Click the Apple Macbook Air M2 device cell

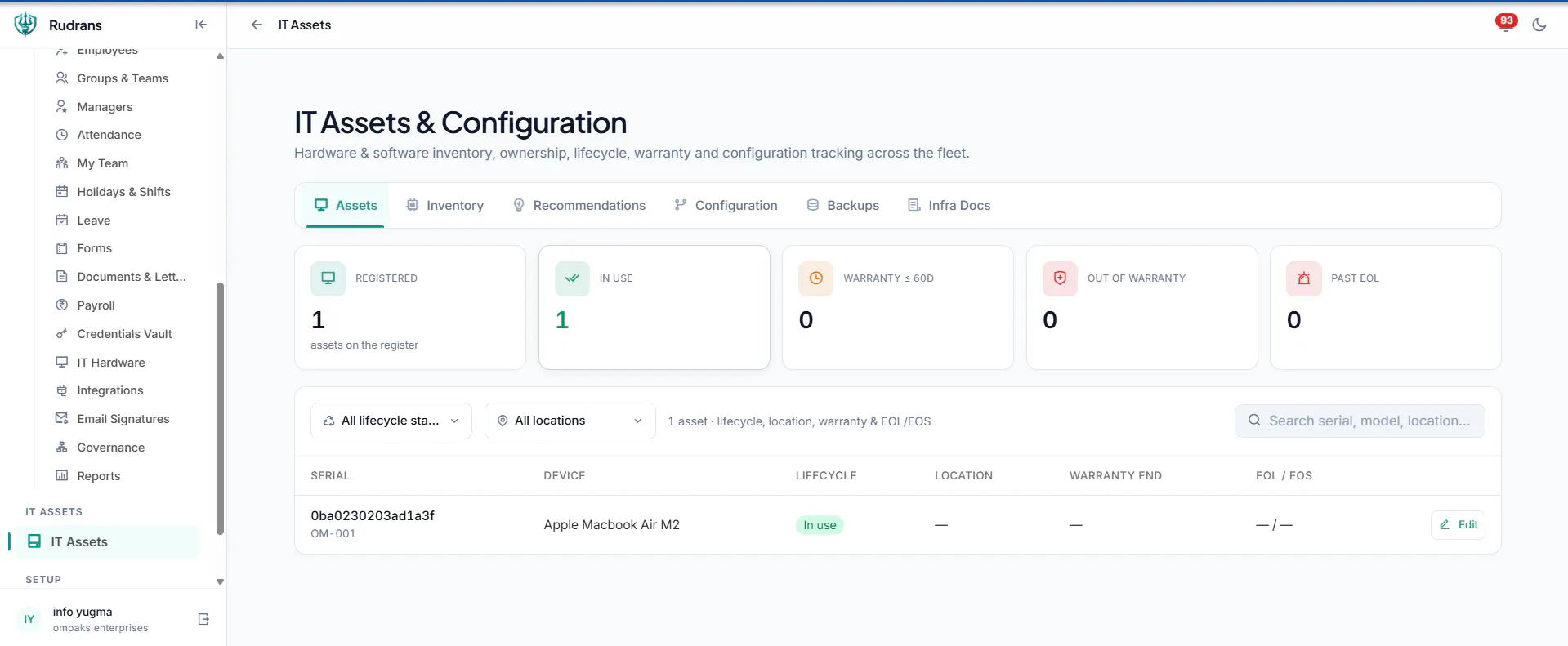[611, 524]
